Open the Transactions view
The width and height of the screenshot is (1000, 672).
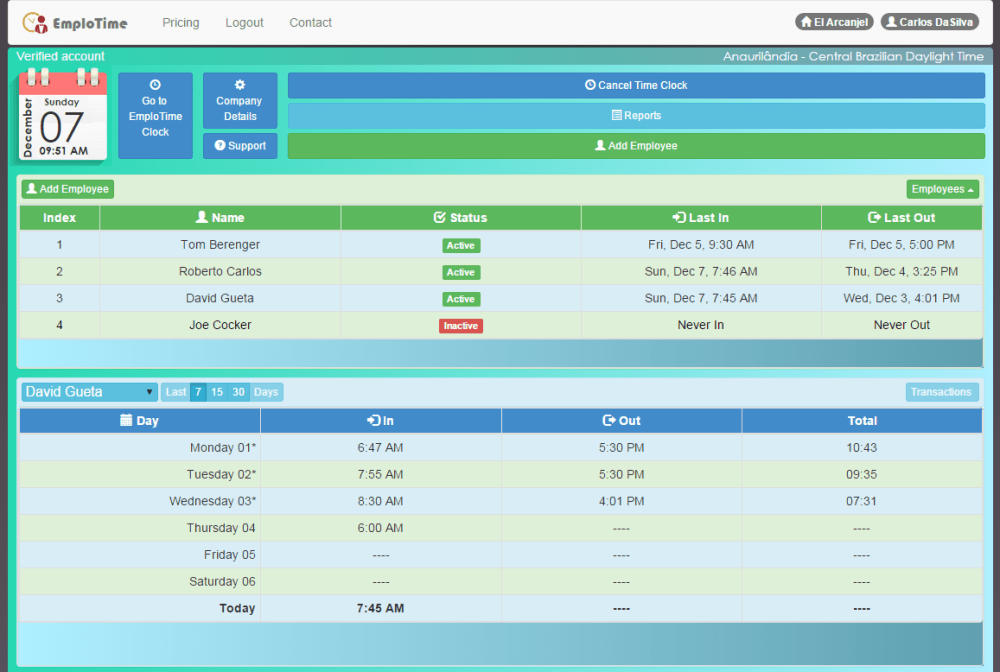[941, 392]
